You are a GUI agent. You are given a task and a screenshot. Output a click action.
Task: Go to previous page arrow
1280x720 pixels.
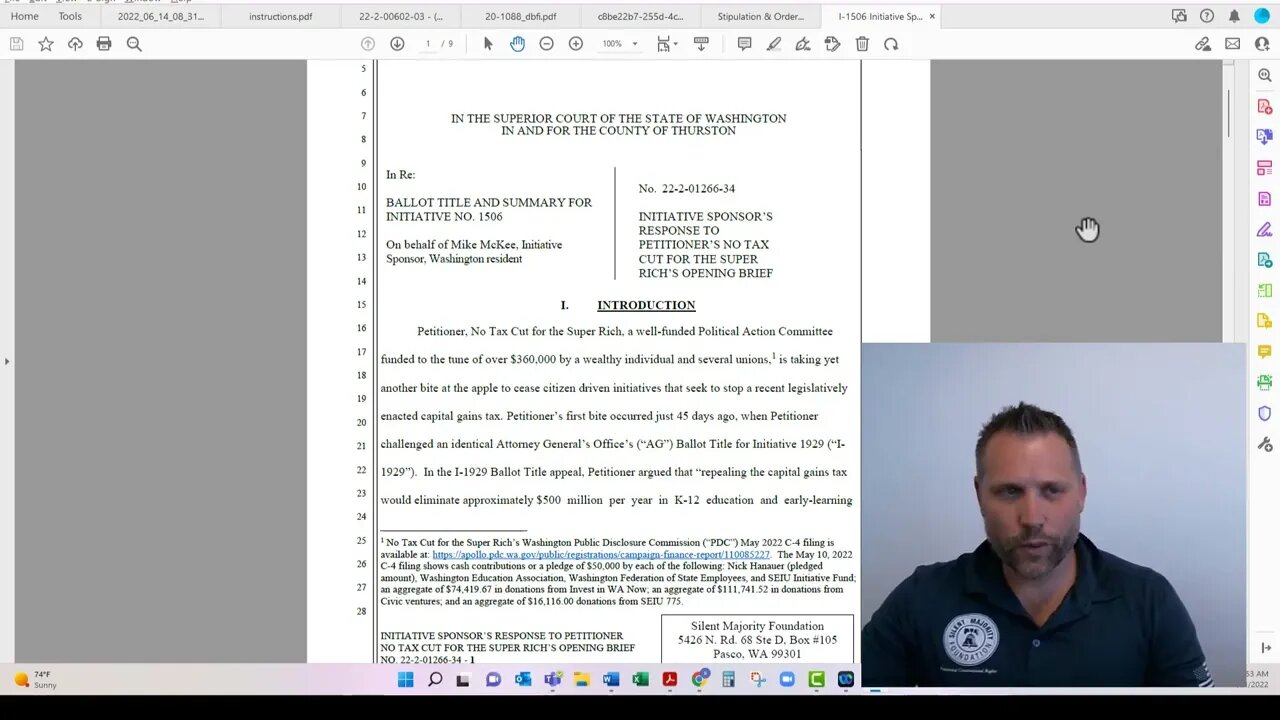click(368, 44)
